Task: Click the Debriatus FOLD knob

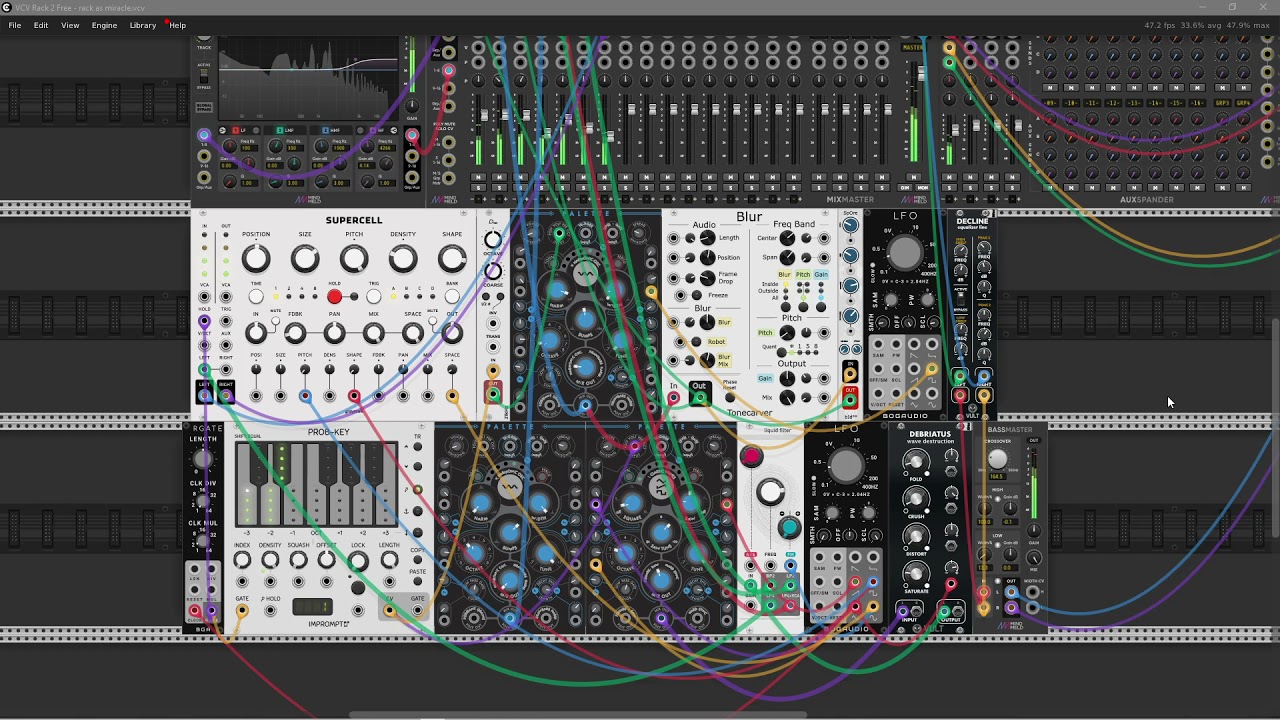Action: point(915,461)
